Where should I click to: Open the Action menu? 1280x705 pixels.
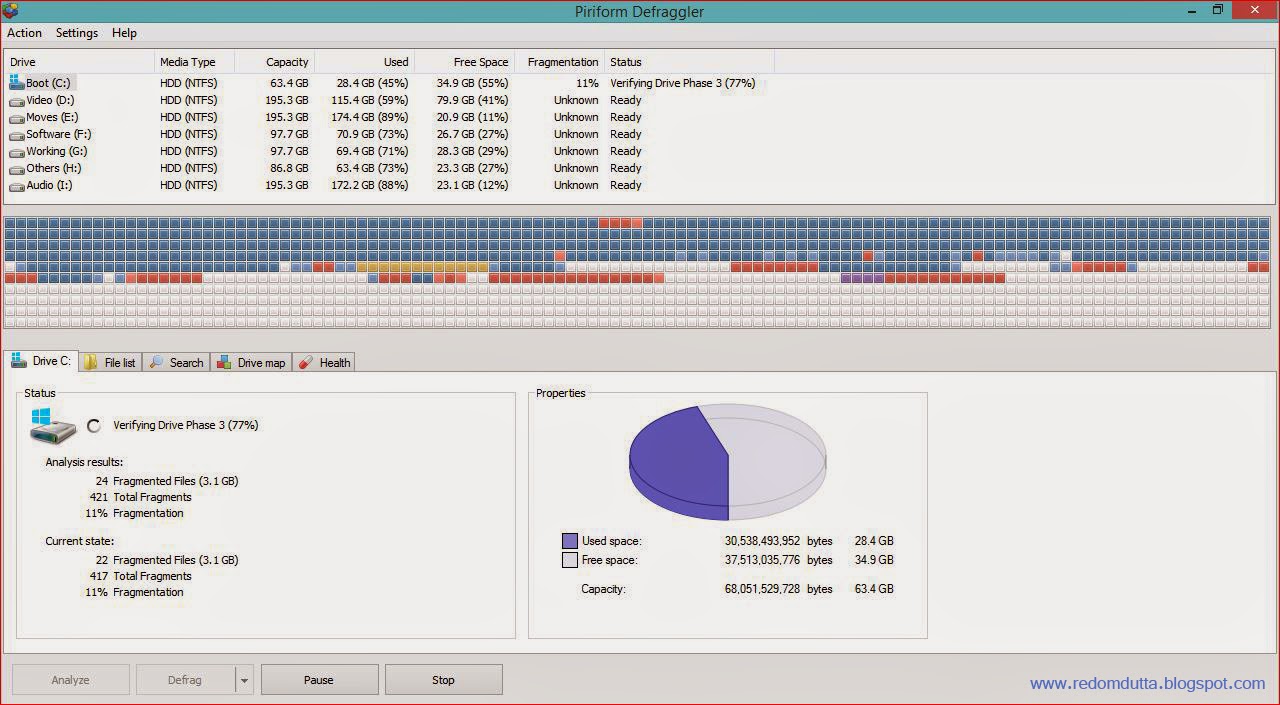point(25,33)
